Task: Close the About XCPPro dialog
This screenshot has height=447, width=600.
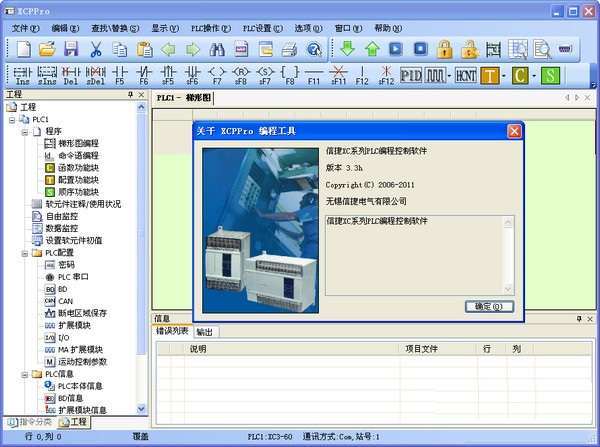Action: click(x=514, y=131)
